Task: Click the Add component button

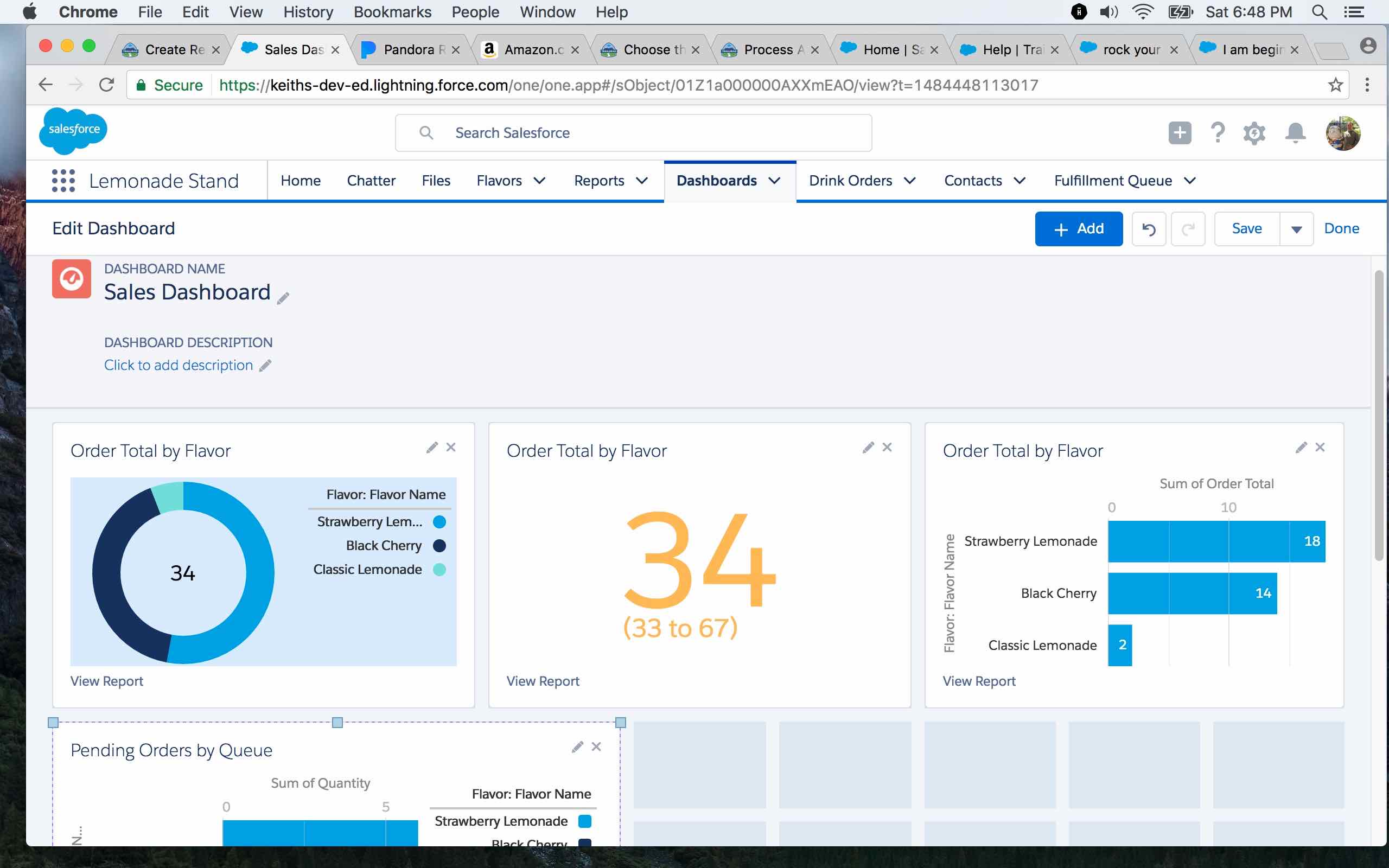Action: point(1078,229)
